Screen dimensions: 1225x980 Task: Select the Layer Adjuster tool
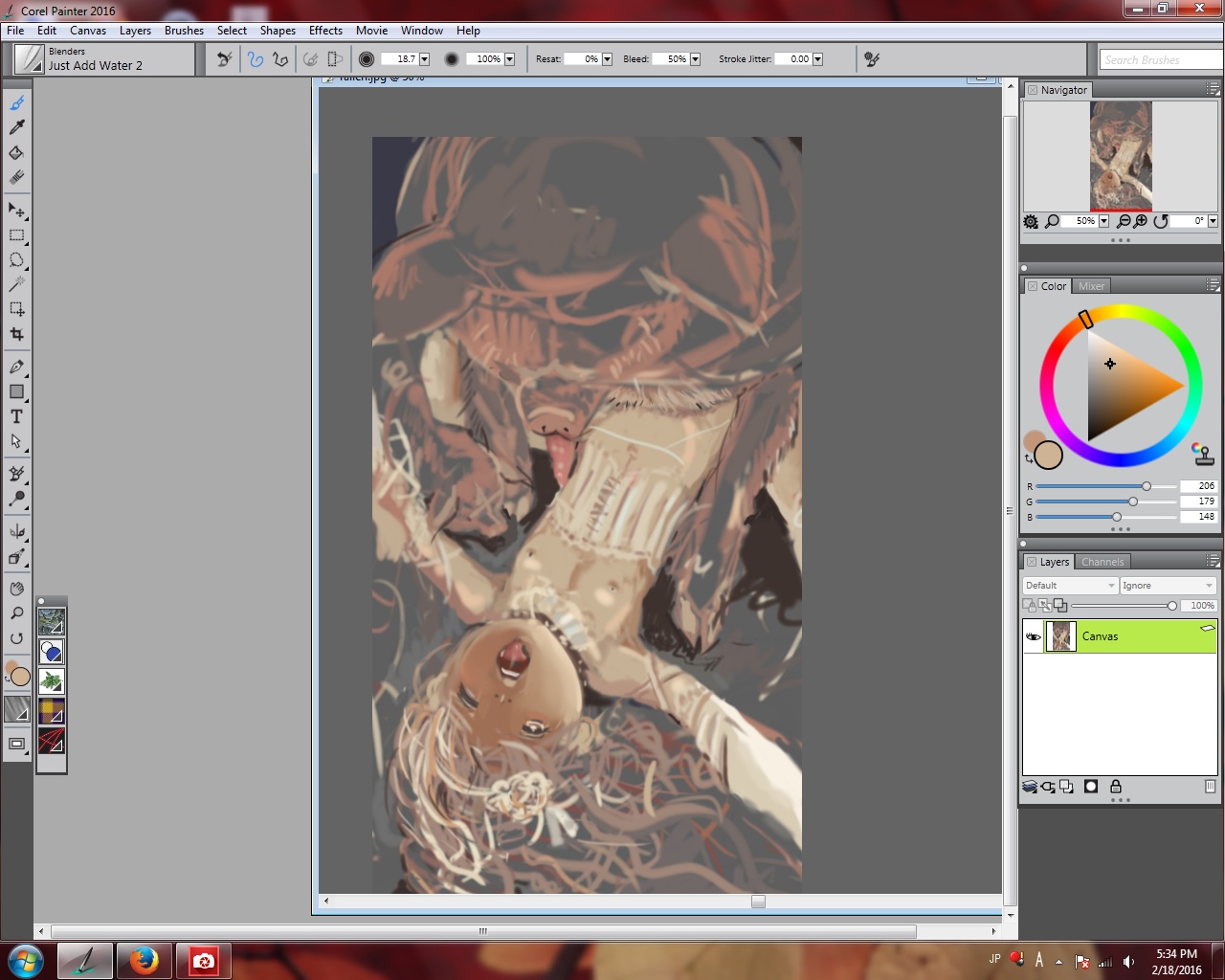[x=16, y=210]
